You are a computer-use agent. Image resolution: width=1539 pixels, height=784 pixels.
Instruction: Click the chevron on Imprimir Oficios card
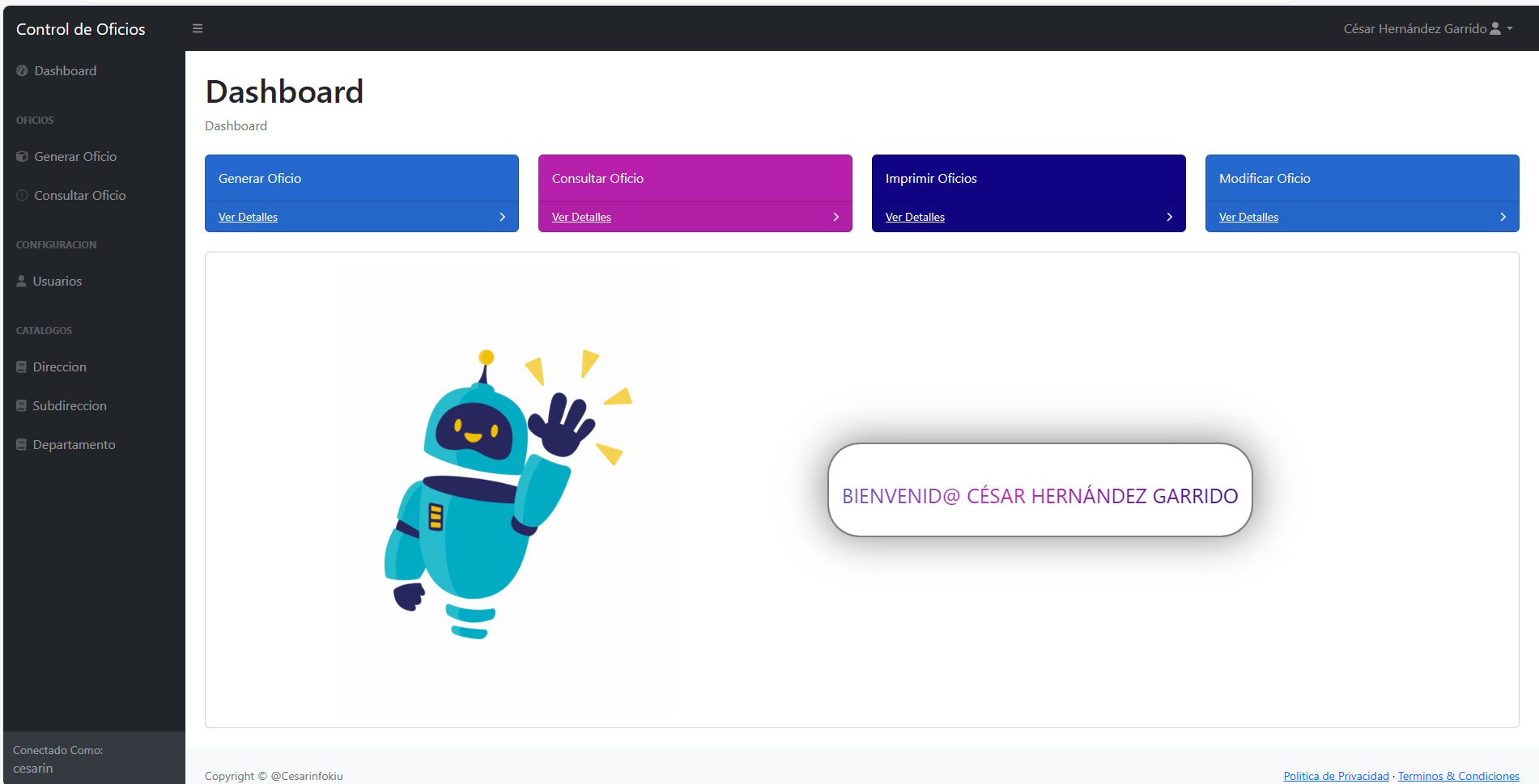[1169, 217]
